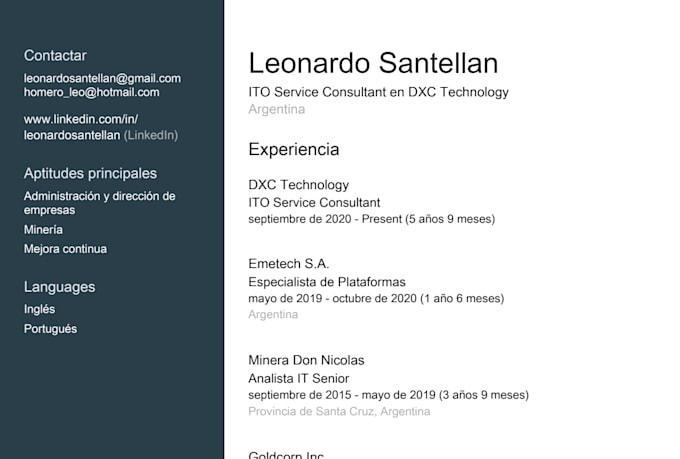
Task: Click the leonardosantellan LinkedIn handle
Action: tap(72, 135)
